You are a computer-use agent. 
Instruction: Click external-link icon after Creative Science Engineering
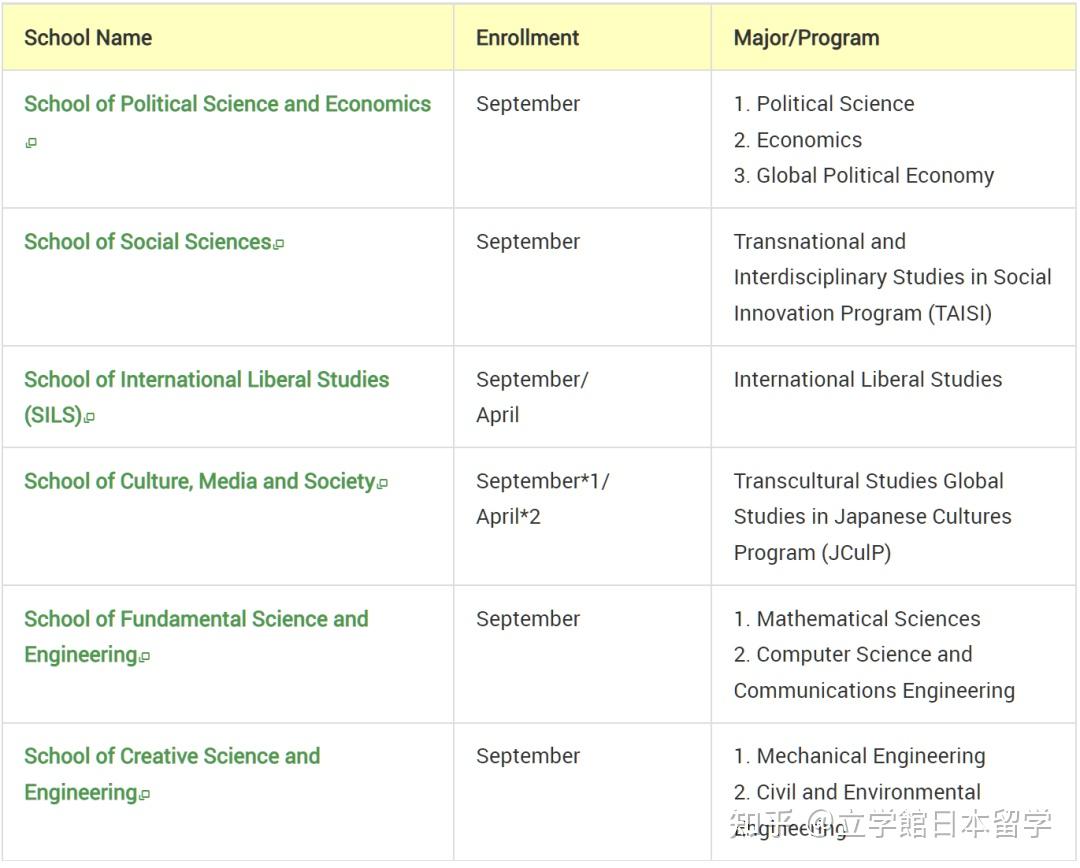pos(144,794)
